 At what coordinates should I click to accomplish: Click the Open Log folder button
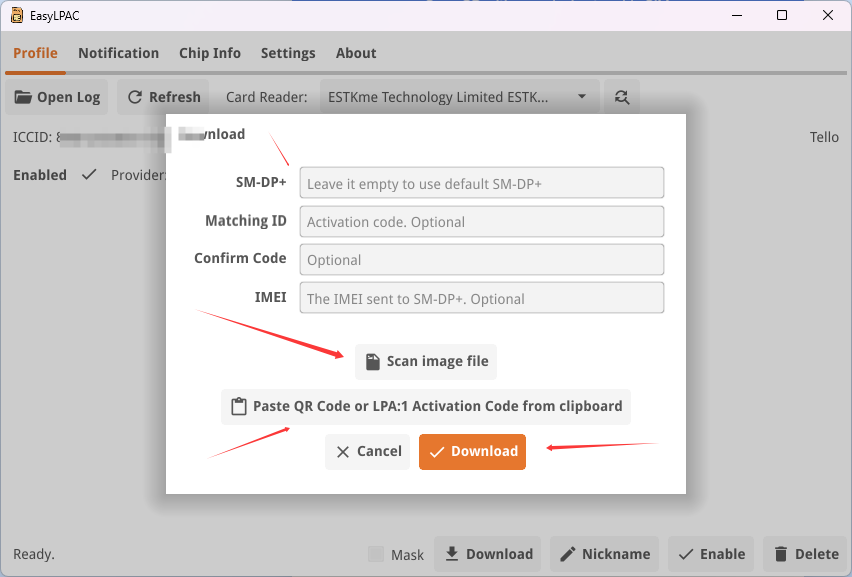point(57,97)
